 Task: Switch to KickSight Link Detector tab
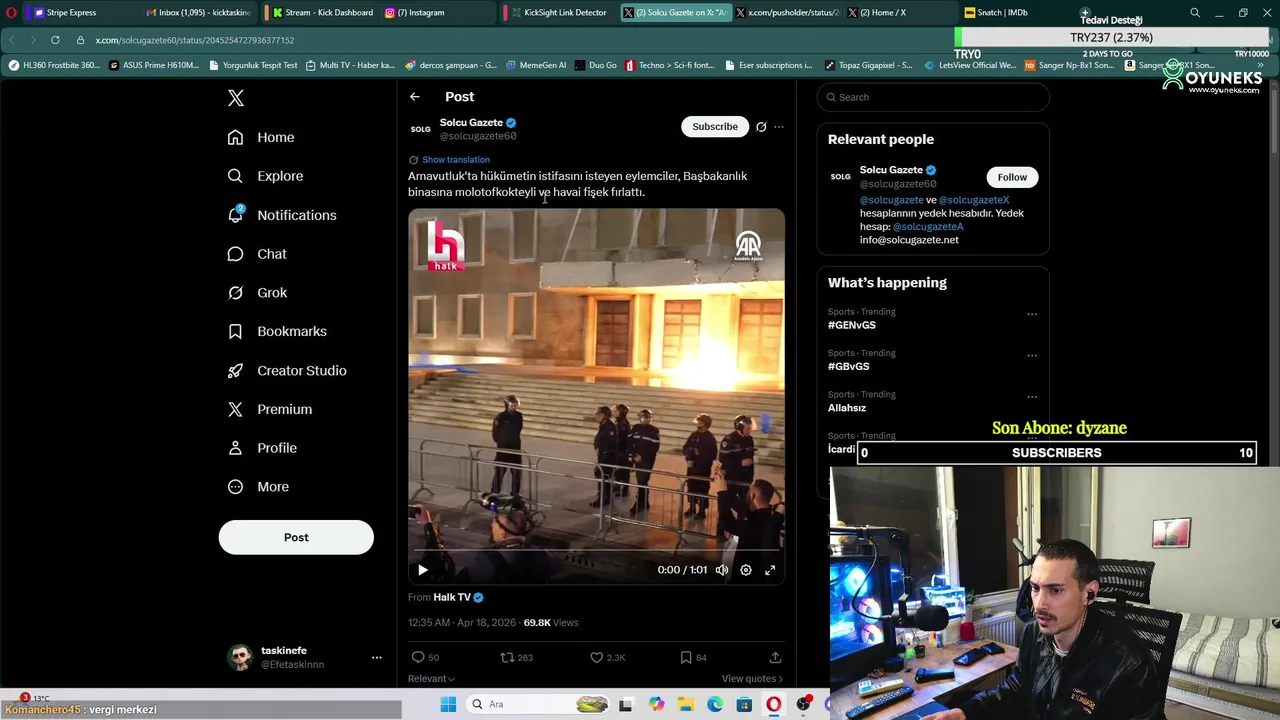tap(558, 13)
